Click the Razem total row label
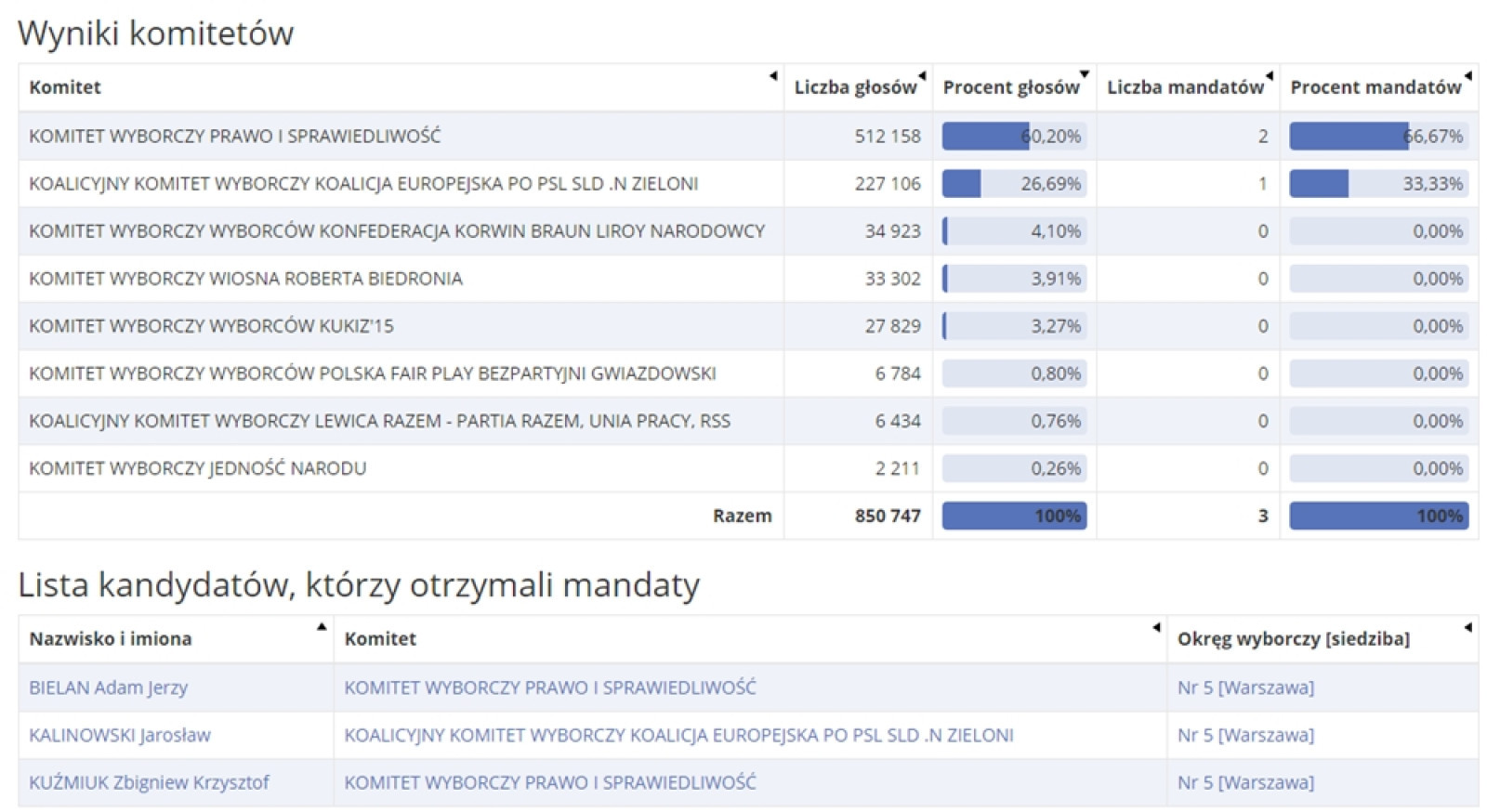The width and height of the screenshot is (1487, 812). click(x=742, y=516)
